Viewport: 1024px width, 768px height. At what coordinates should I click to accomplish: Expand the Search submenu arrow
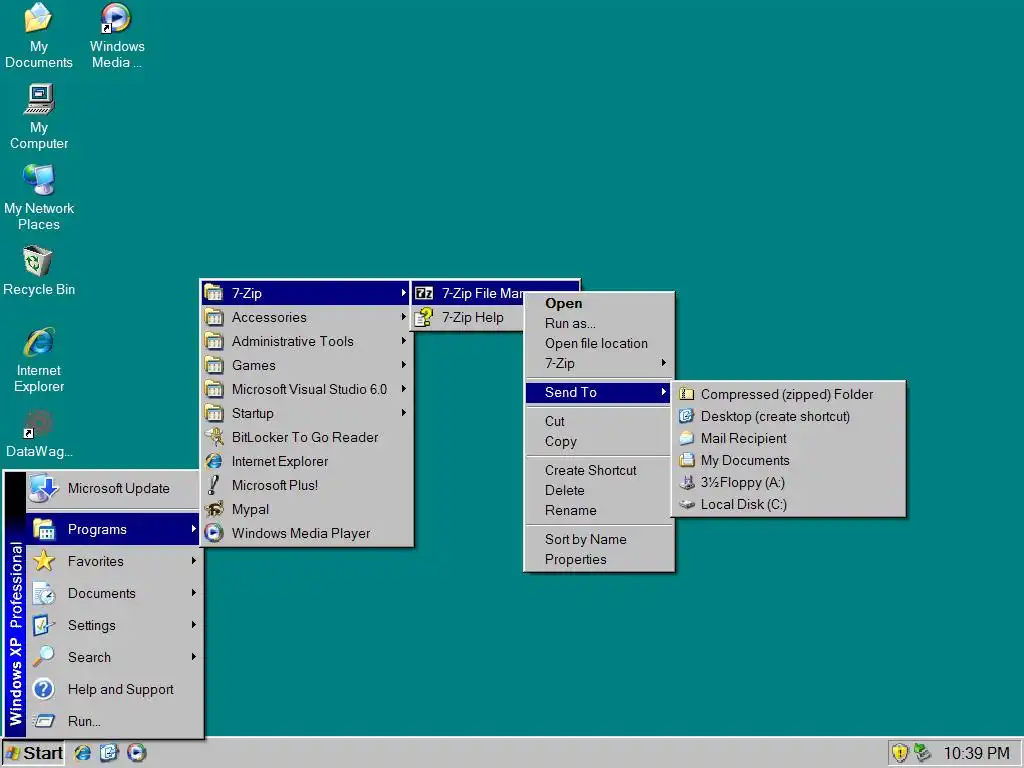click(x=194, y=656)
